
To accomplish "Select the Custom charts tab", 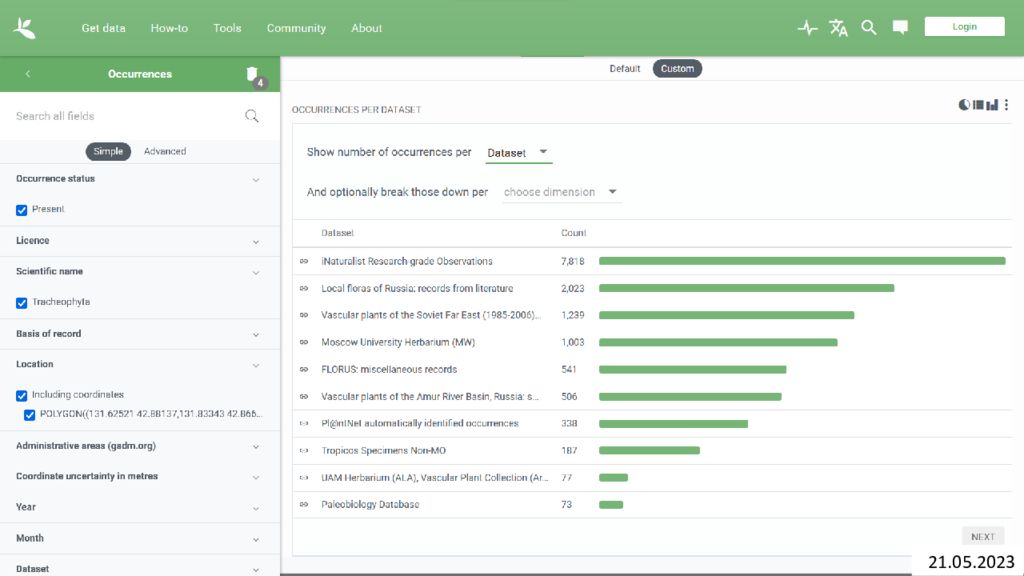I will pos(677,69).
